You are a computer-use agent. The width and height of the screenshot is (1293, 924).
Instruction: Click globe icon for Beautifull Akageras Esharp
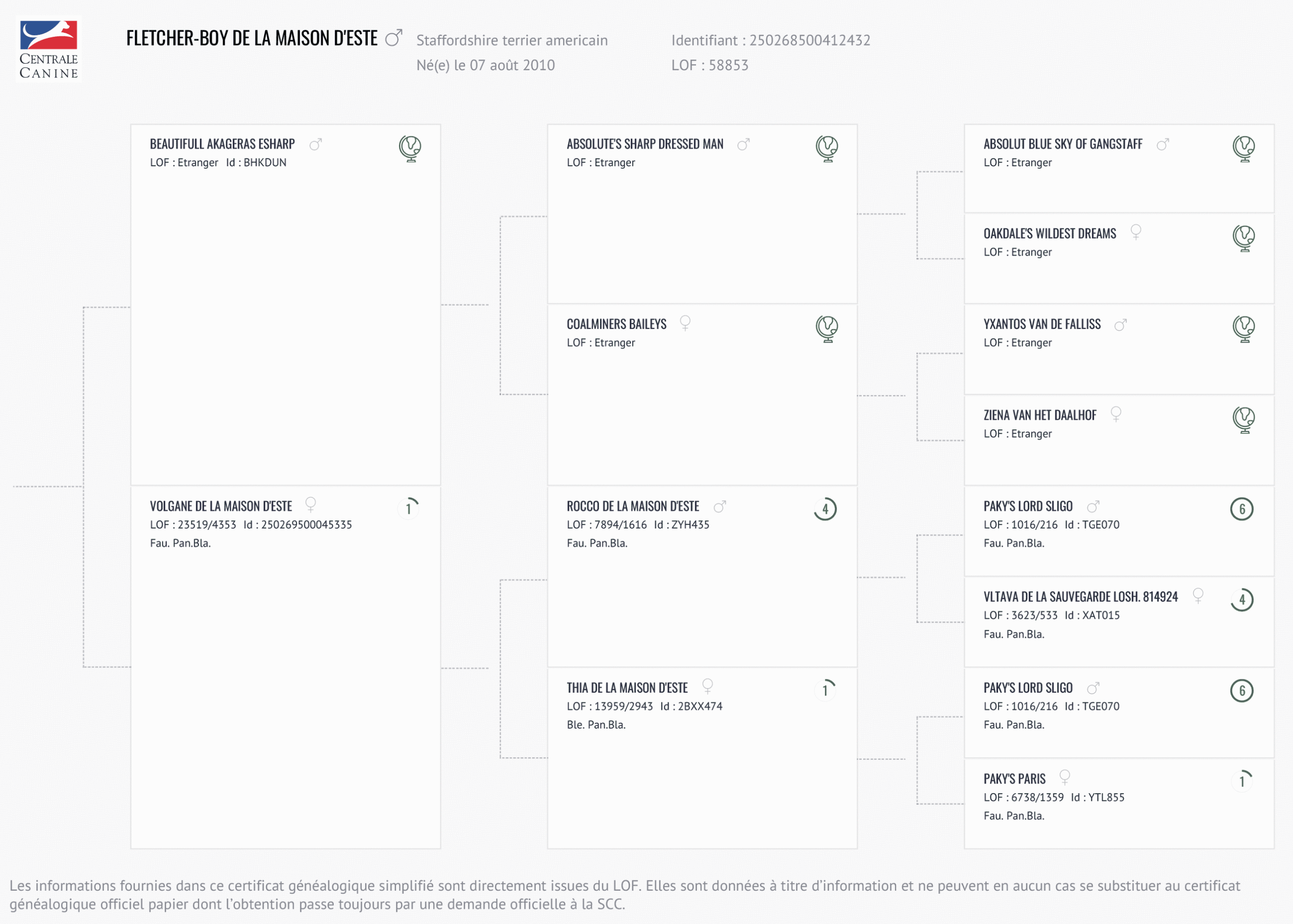tap(410, 148)
